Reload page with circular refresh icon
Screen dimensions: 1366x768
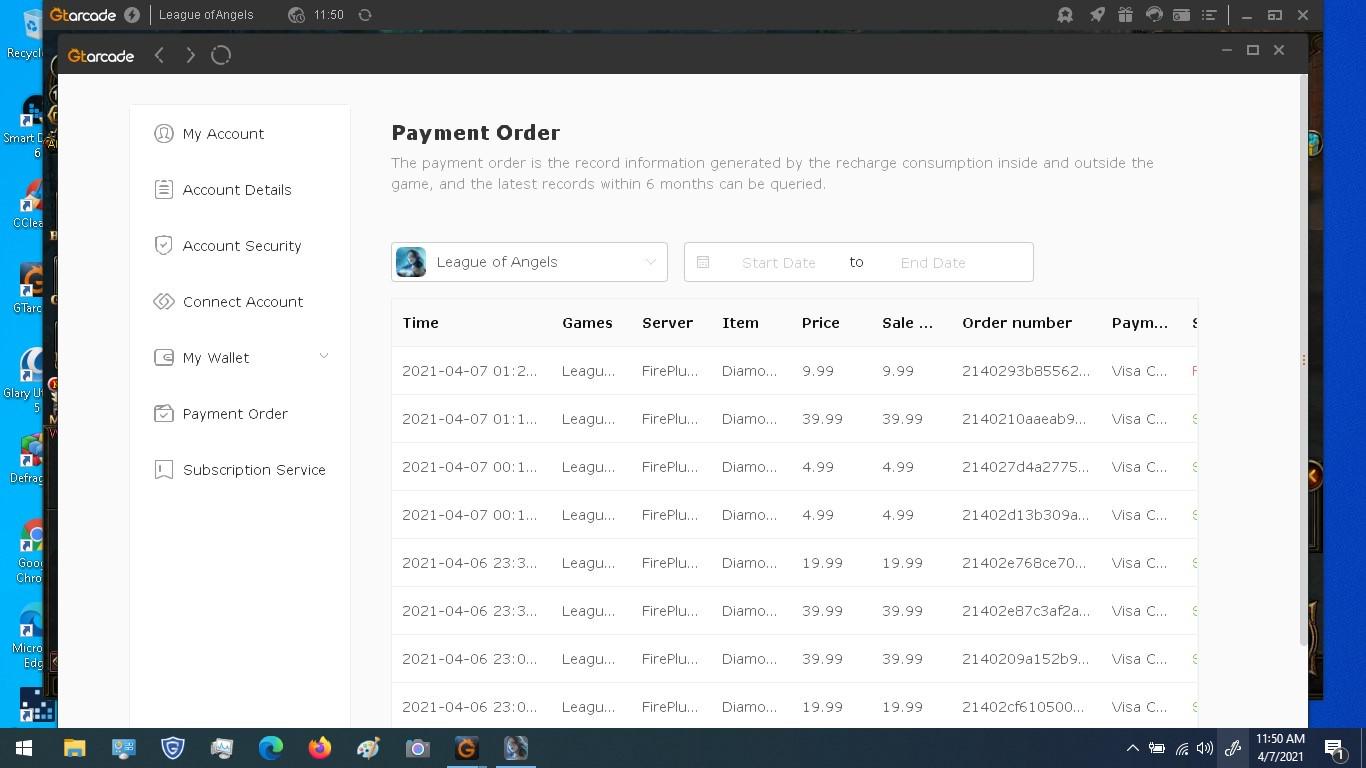[221, 55]
